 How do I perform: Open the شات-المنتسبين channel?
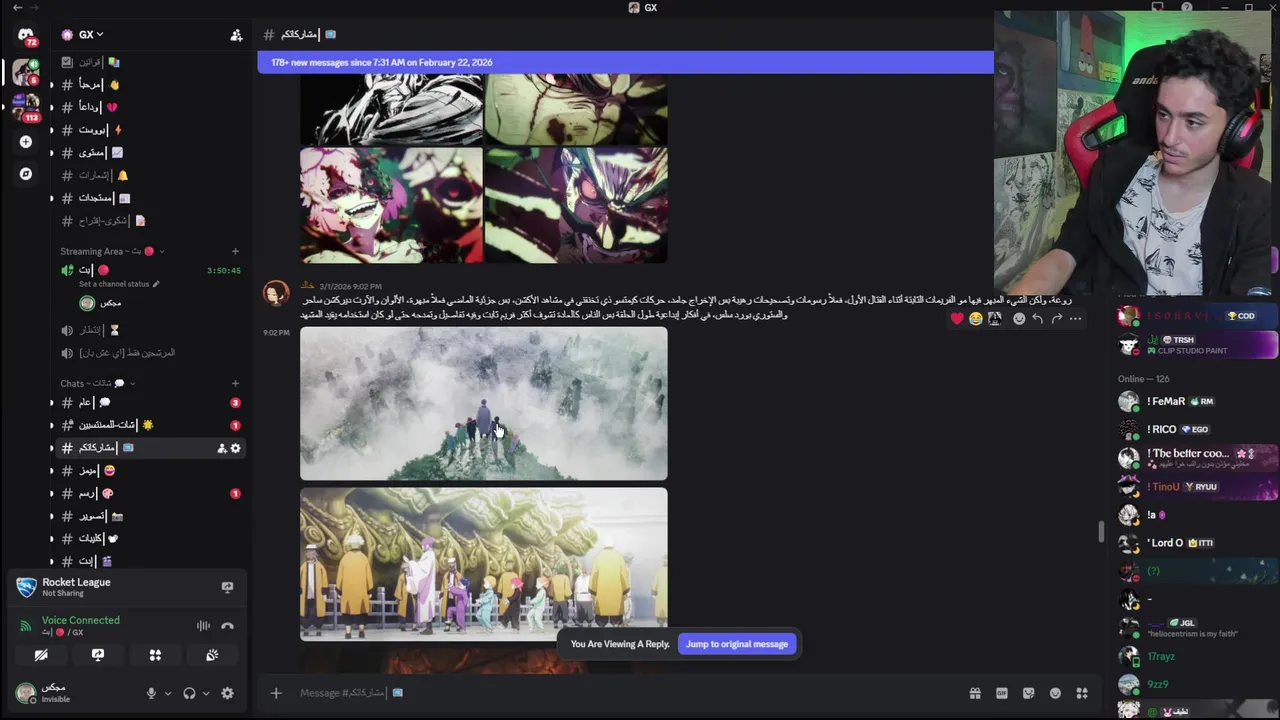pos(148,425)
